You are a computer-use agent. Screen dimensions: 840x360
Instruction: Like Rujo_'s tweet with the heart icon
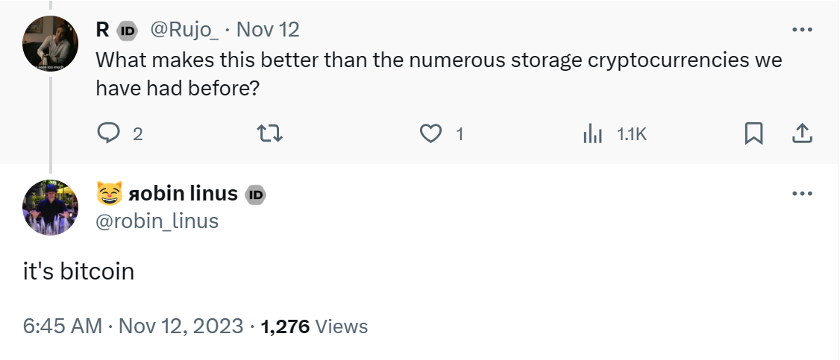tap(430, 134)
